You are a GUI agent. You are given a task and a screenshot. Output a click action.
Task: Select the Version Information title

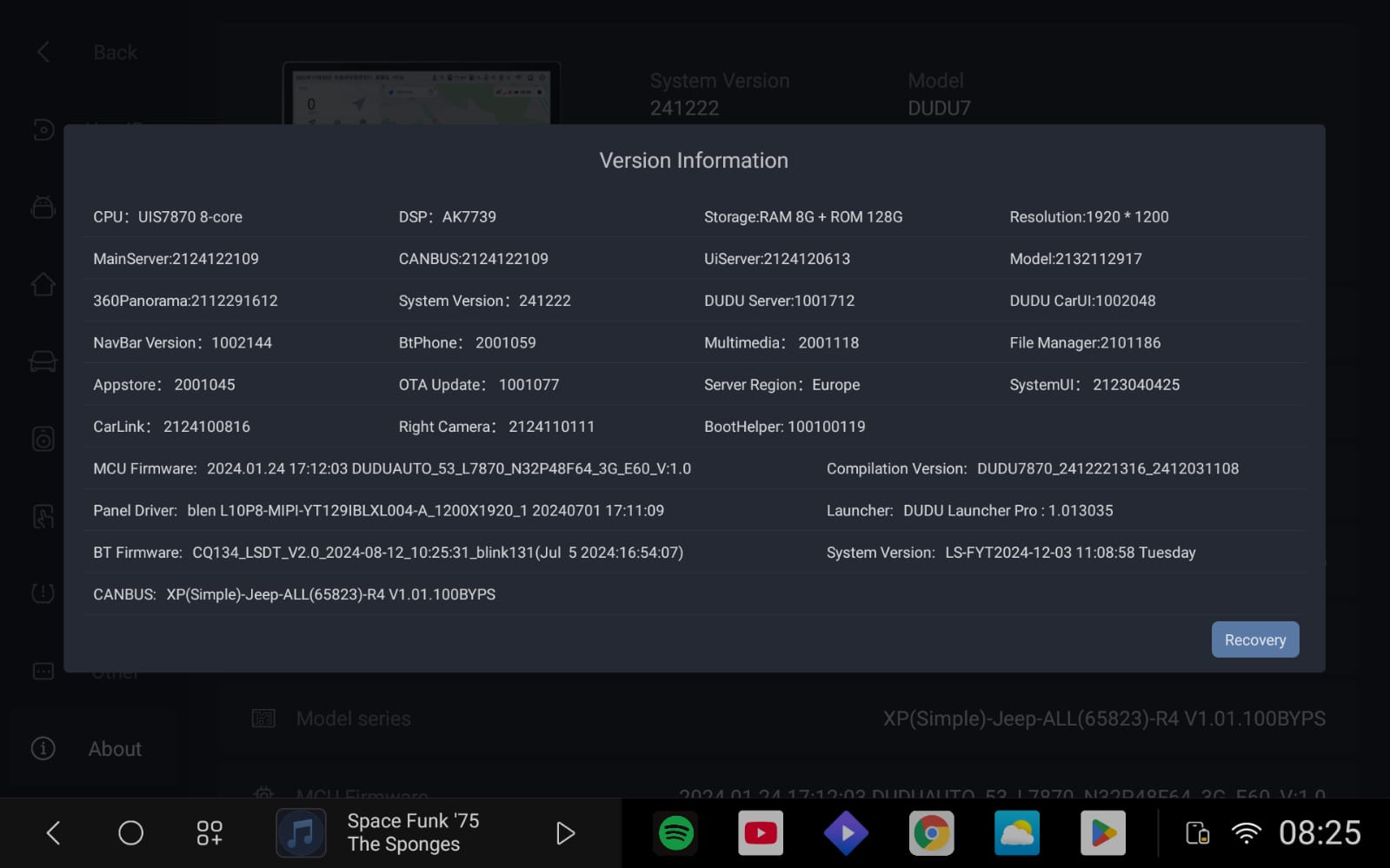click(694, 161)
